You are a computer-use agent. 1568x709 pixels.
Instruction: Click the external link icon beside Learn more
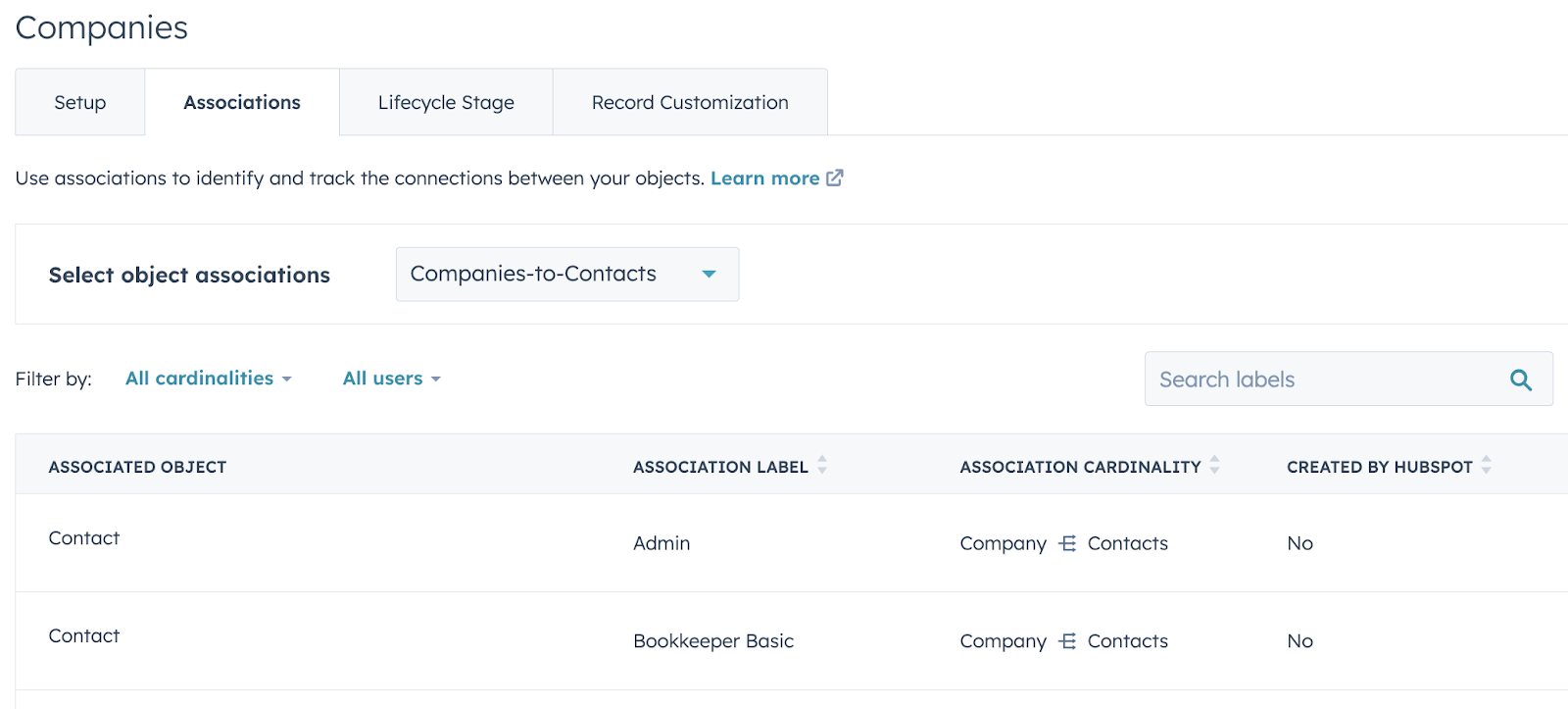pyautogui.click(x=835, y=178)
